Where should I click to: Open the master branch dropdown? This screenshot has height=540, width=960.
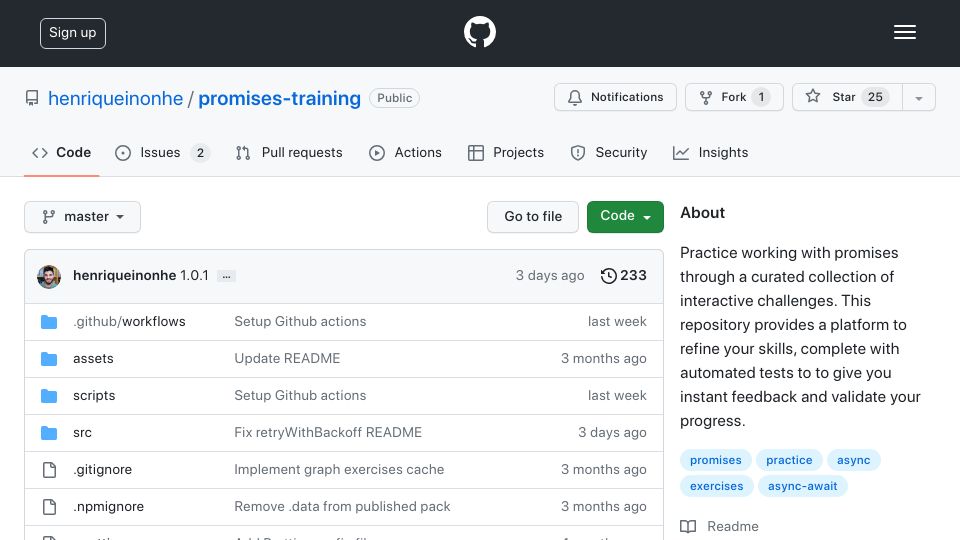click(x=83, y=217)
